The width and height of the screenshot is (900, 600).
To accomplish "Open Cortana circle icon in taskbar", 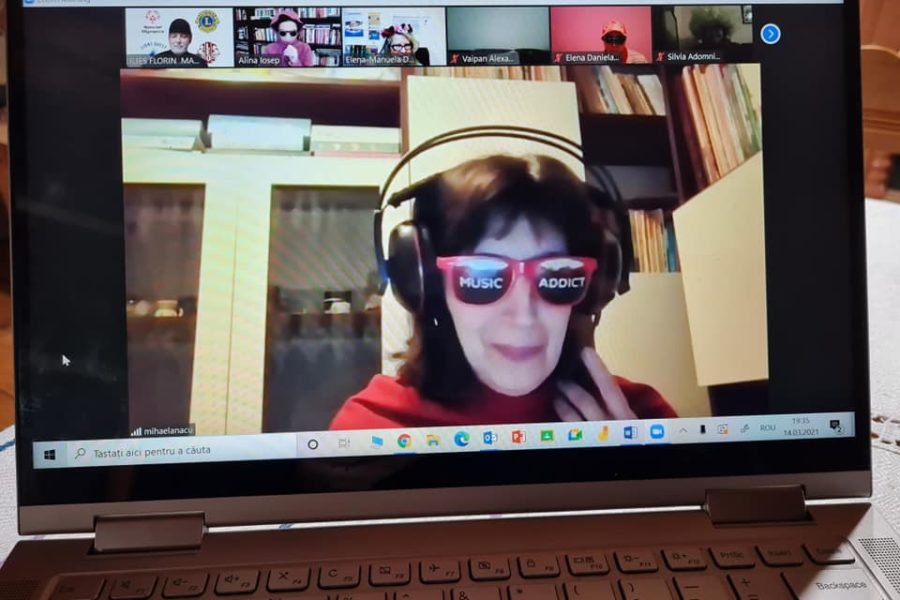I will 313,444.
